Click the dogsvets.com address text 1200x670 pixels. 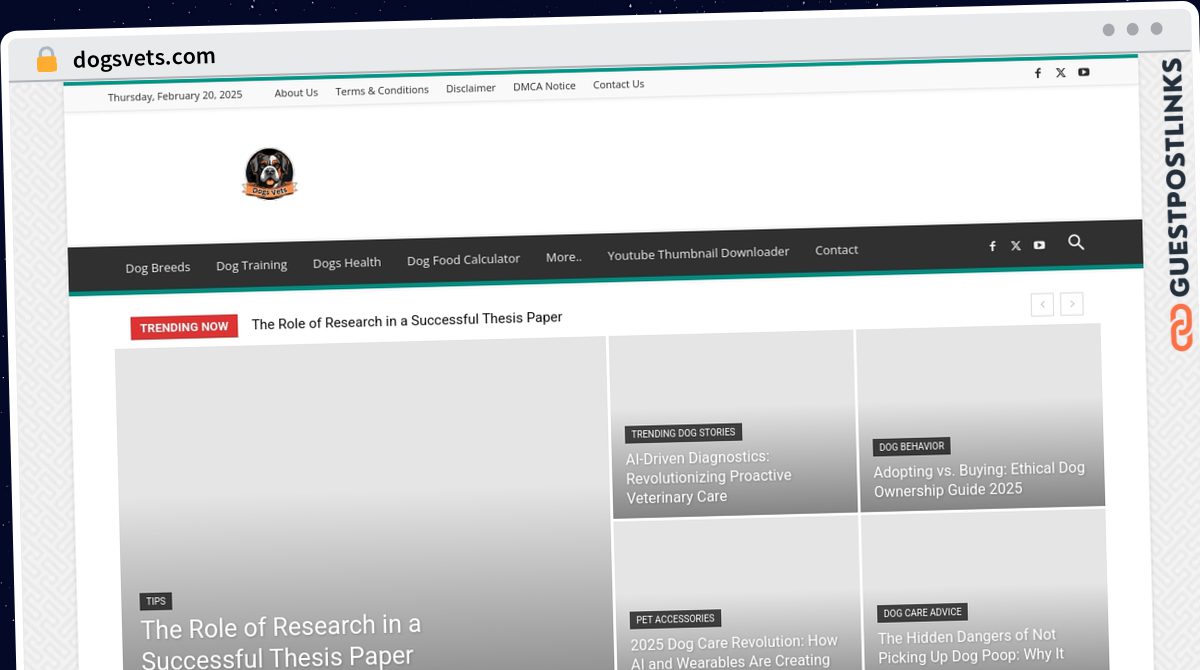144,58
